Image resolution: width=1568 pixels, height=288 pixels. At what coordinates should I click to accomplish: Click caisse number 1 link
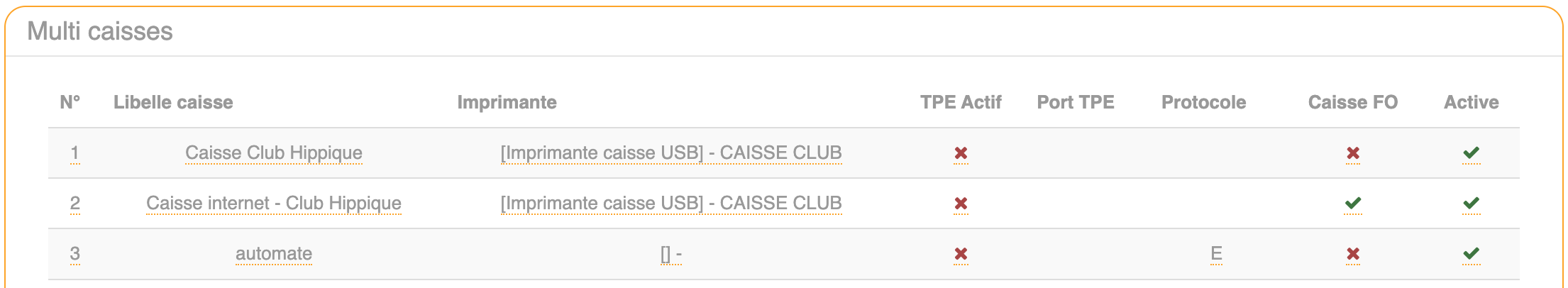tap(75, 153)
